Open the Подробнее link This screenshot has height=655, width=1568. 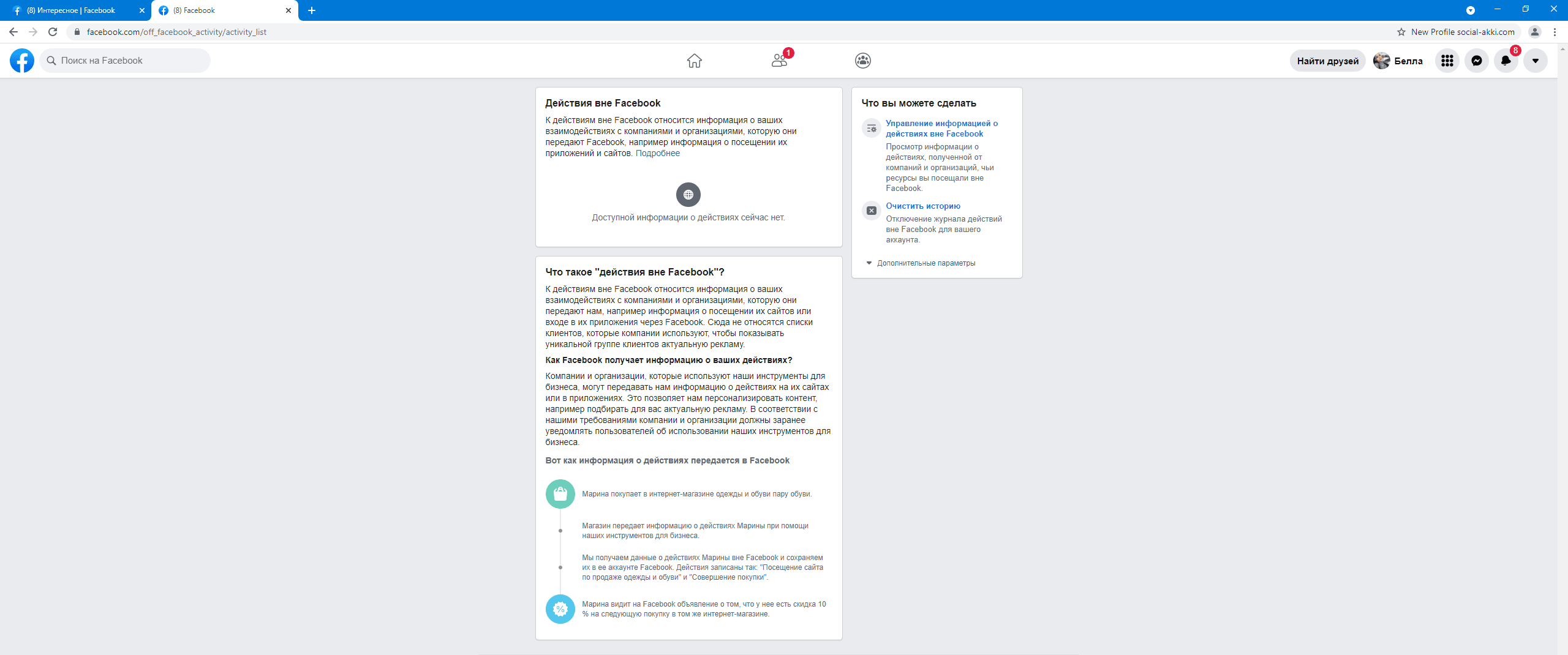point(657,153)
